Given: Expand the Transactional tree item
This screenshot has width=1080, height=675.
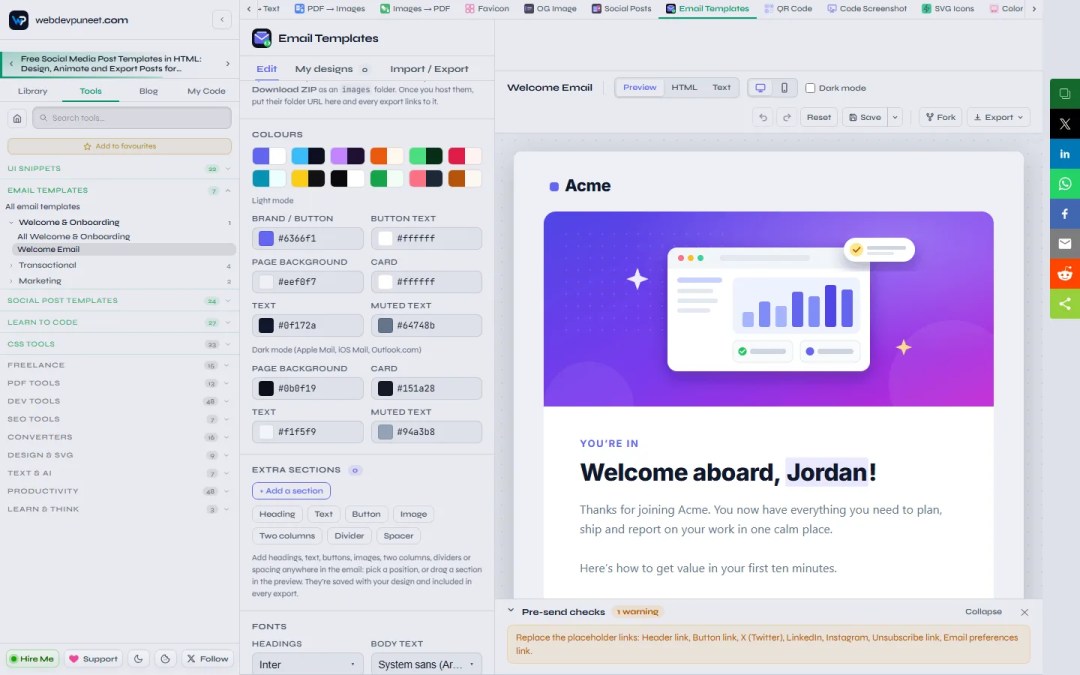Looking at the screenshot, I should coord(11,265).
